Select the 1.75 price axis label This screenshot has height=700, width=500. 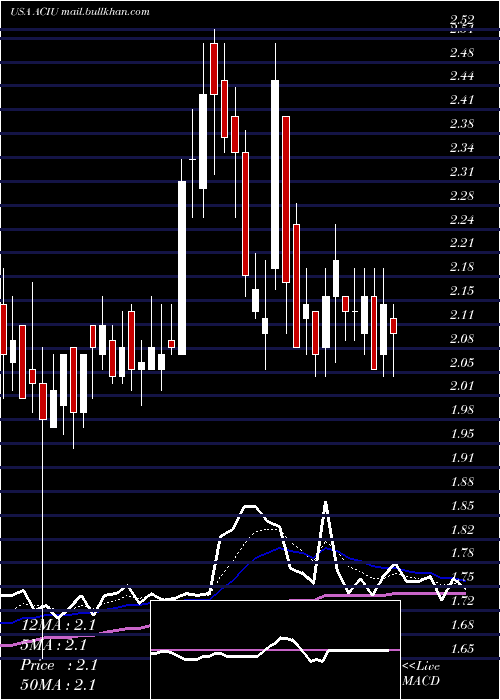(461, 576)
